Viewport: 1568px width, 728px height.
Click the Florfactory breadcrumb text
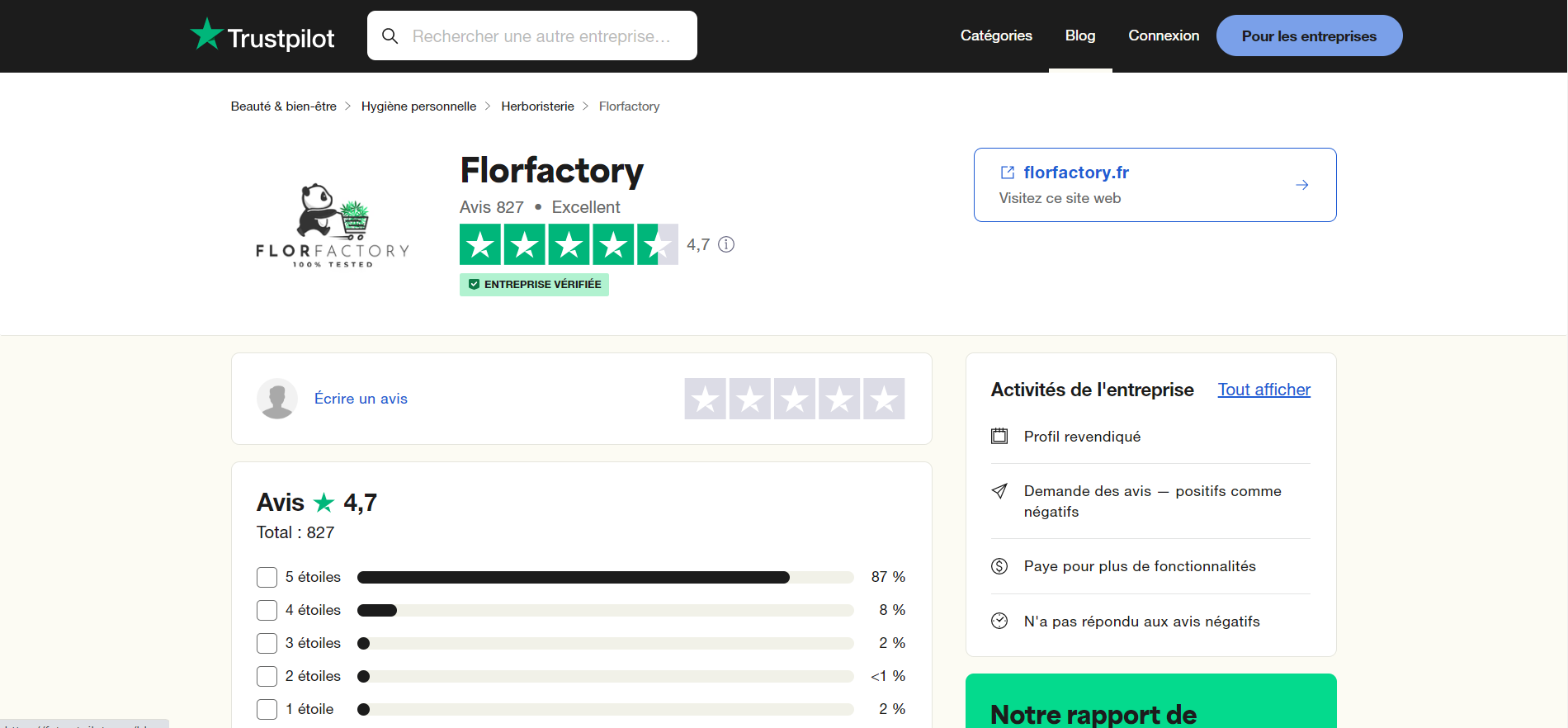tap(629, 106)
